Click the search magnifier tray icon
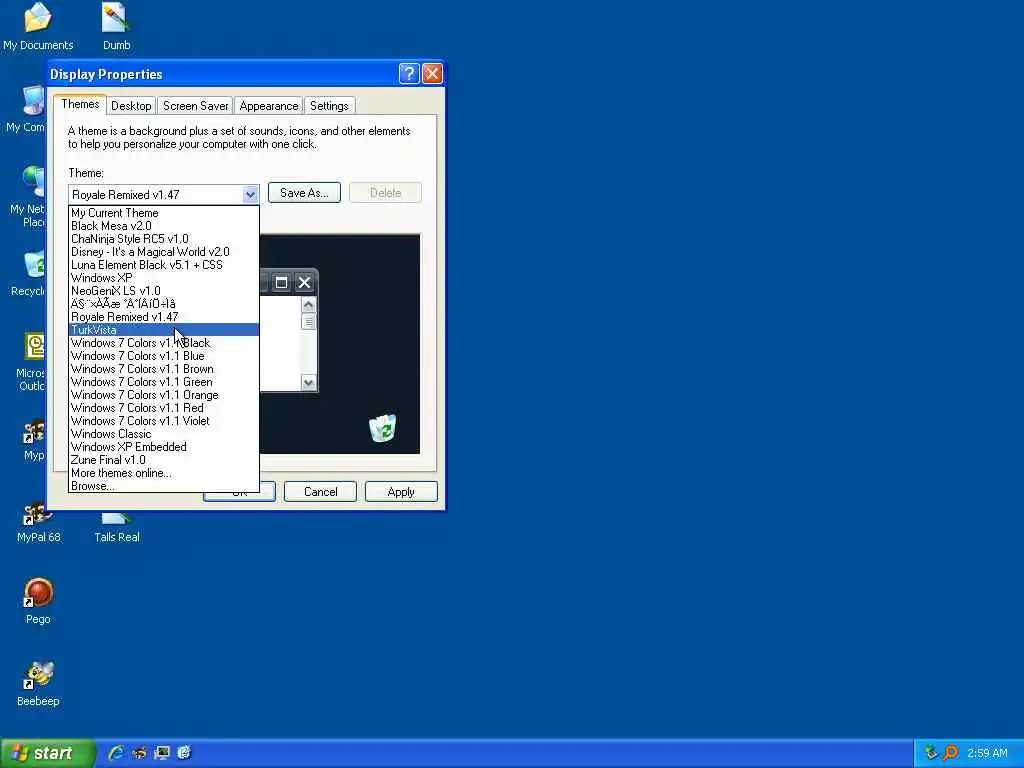1024x768 pixels. [x=950, y=753]
